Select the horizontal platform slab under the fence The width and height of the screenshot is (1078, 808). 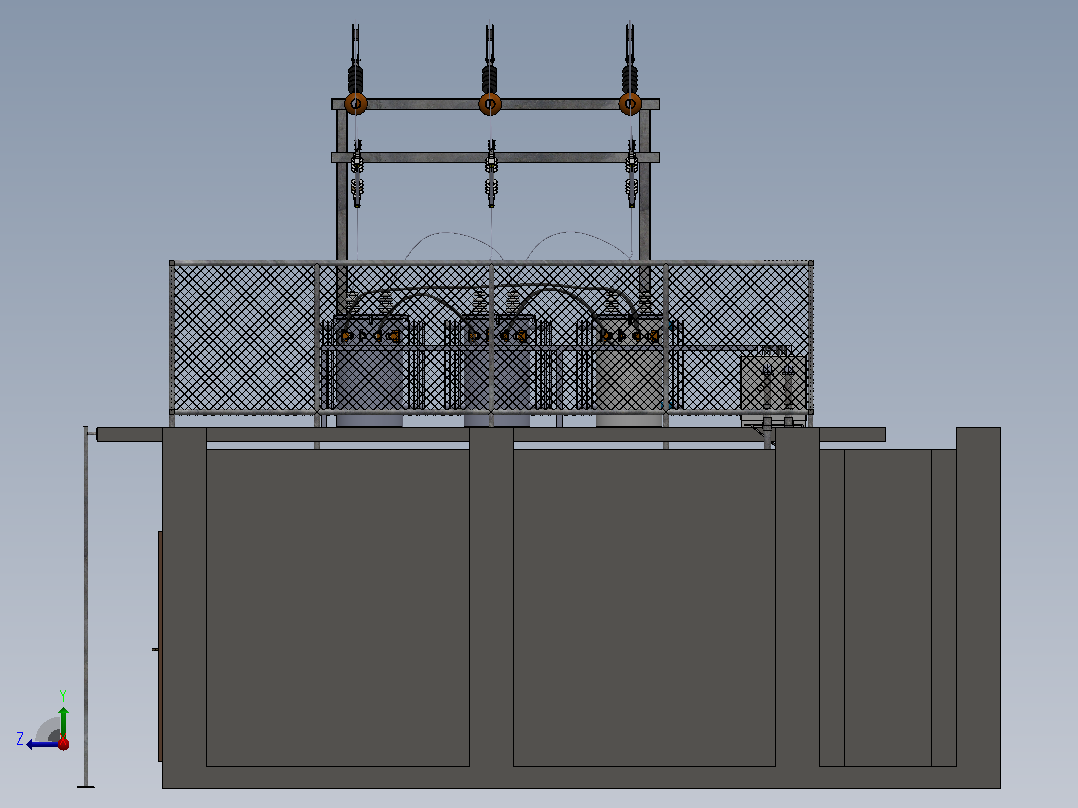click(x=491, y=435)
